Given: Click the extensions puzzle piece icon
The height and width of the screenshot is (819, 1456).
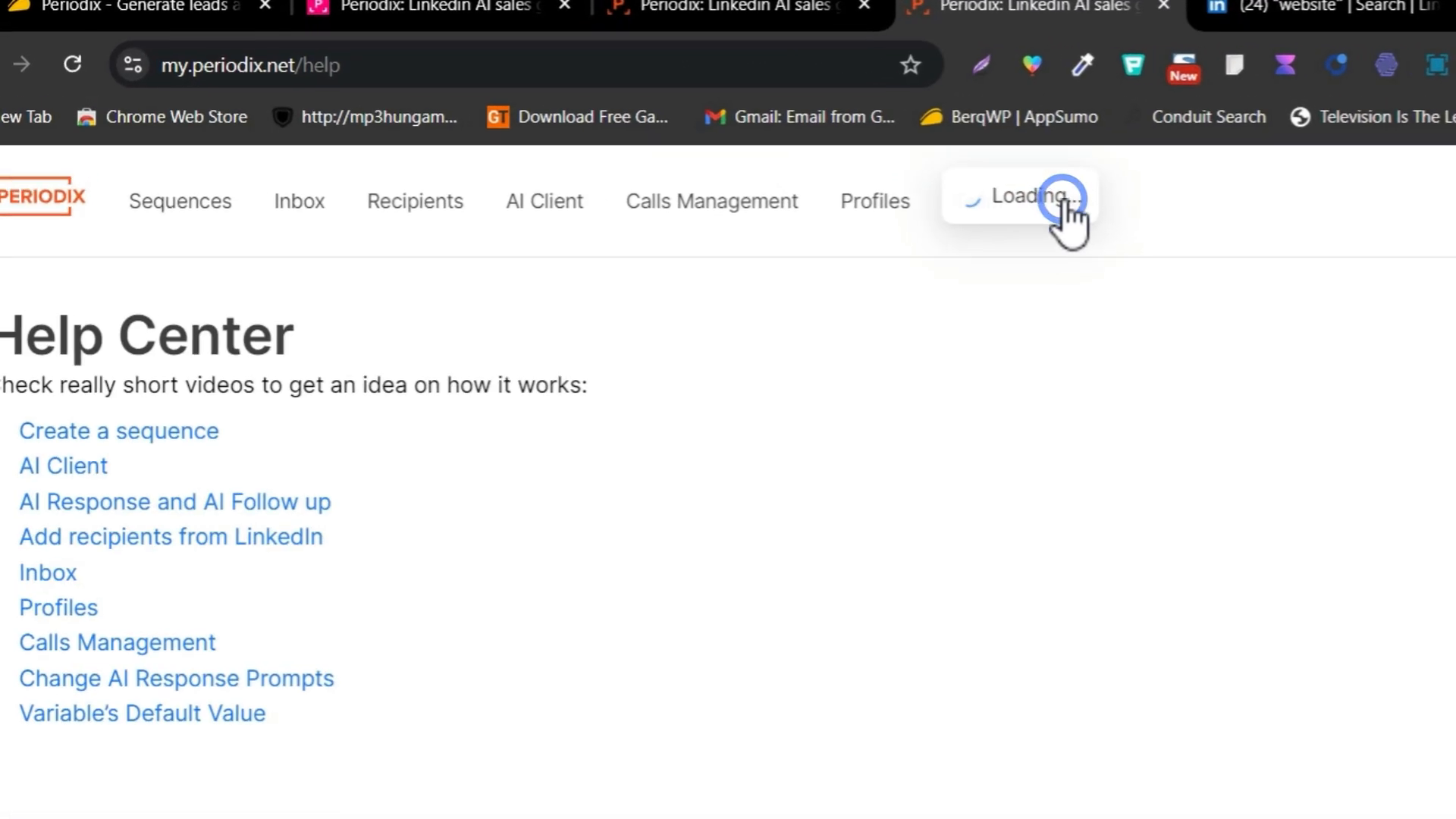Looking at the screenshot, I should point(1436,65).
